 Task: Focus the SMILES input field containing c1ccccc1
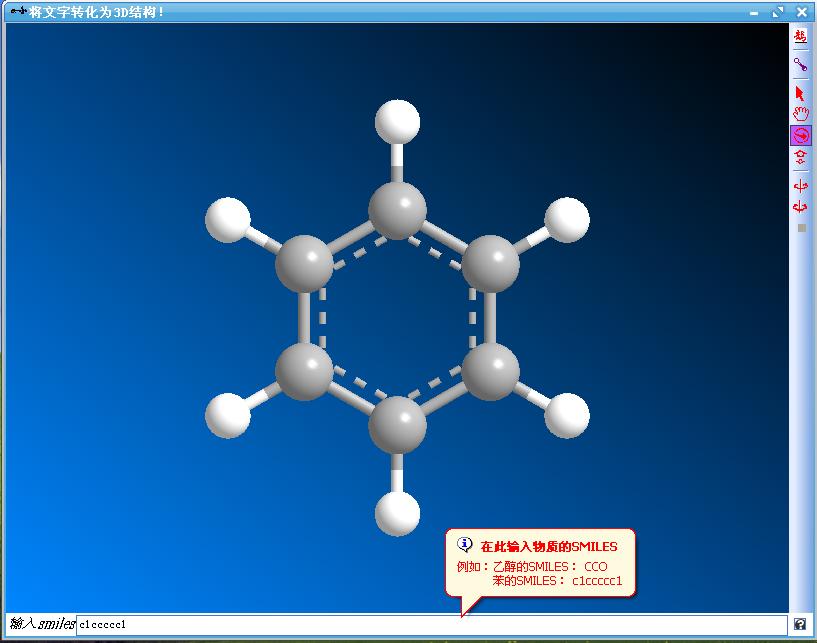(x=430, y=624)
